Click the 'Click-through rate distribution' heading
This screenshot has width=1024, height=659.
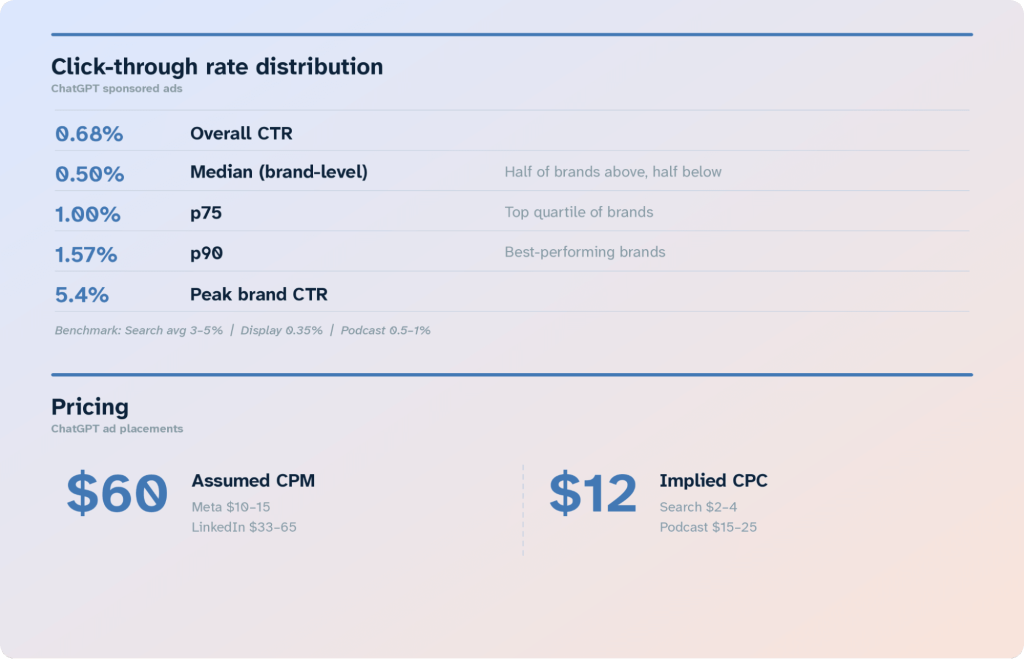click(217, 67)
